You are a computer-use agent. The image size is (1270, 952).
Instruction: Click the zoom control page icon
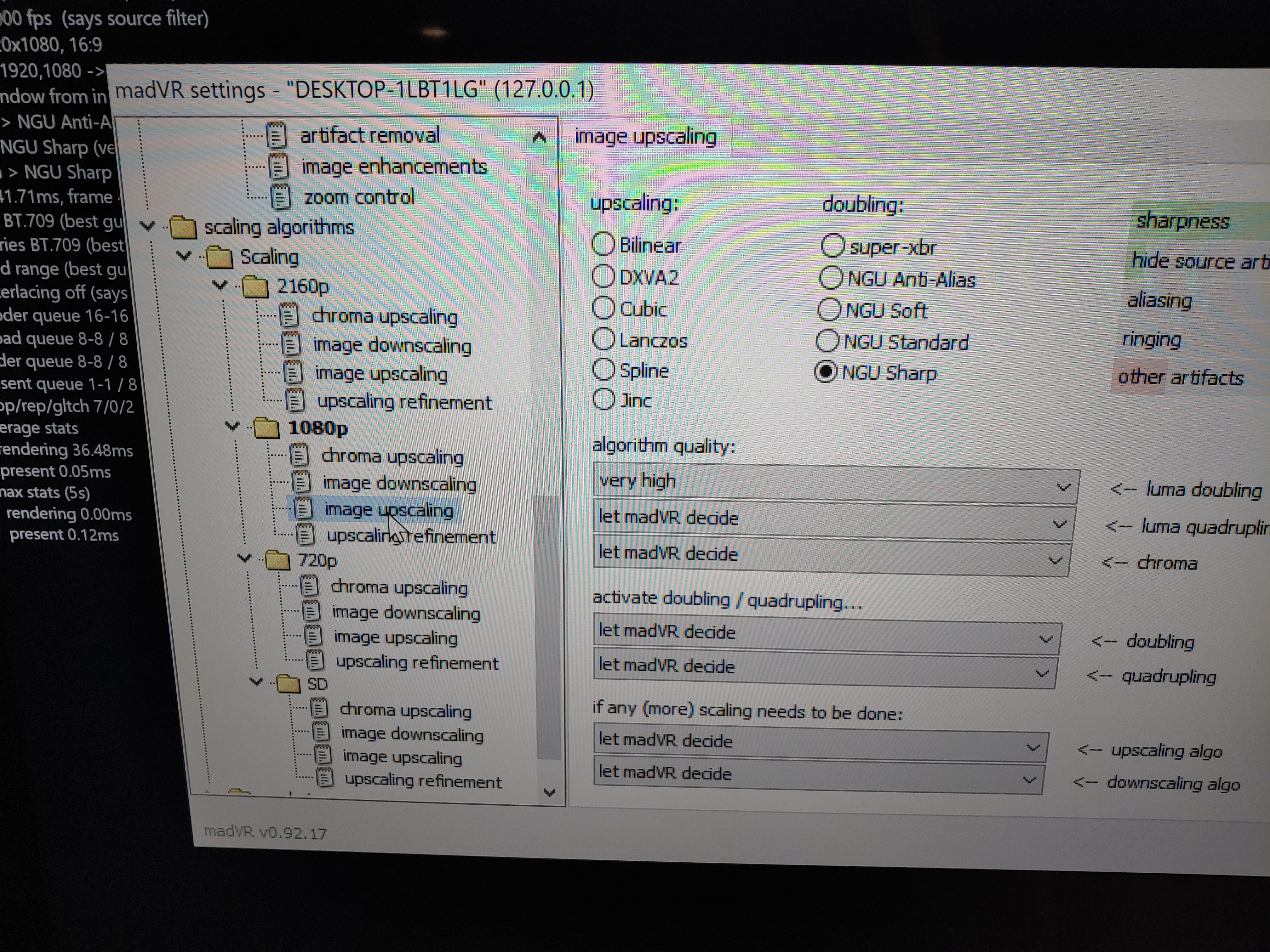(x=281, y=197)
